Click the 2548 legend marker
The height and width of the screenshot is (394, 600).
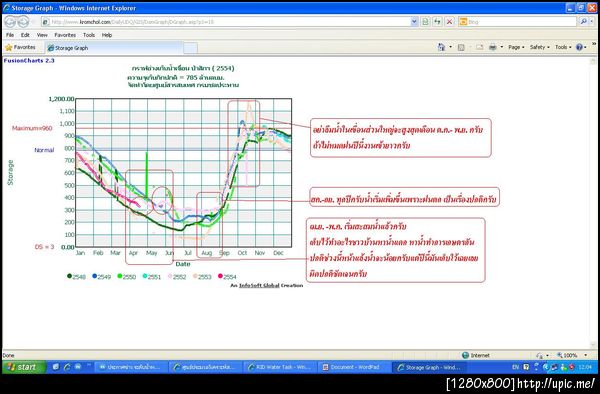coord(70,276)
